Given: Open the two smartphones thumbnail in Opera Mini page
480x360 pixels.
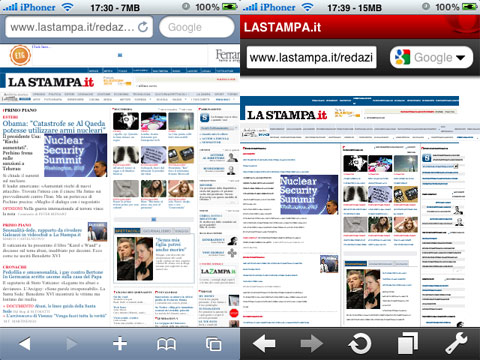Looking at the screenshot, I should coord(406,194).
